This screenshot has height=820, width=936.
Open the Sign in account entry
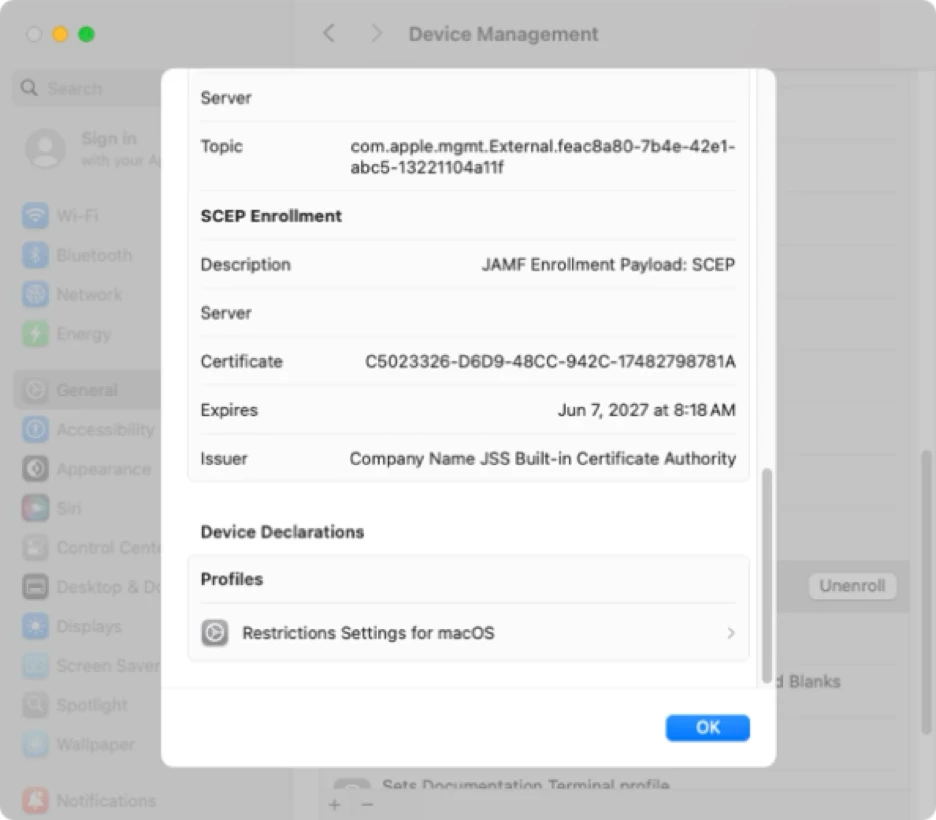[x=93, y=149]
